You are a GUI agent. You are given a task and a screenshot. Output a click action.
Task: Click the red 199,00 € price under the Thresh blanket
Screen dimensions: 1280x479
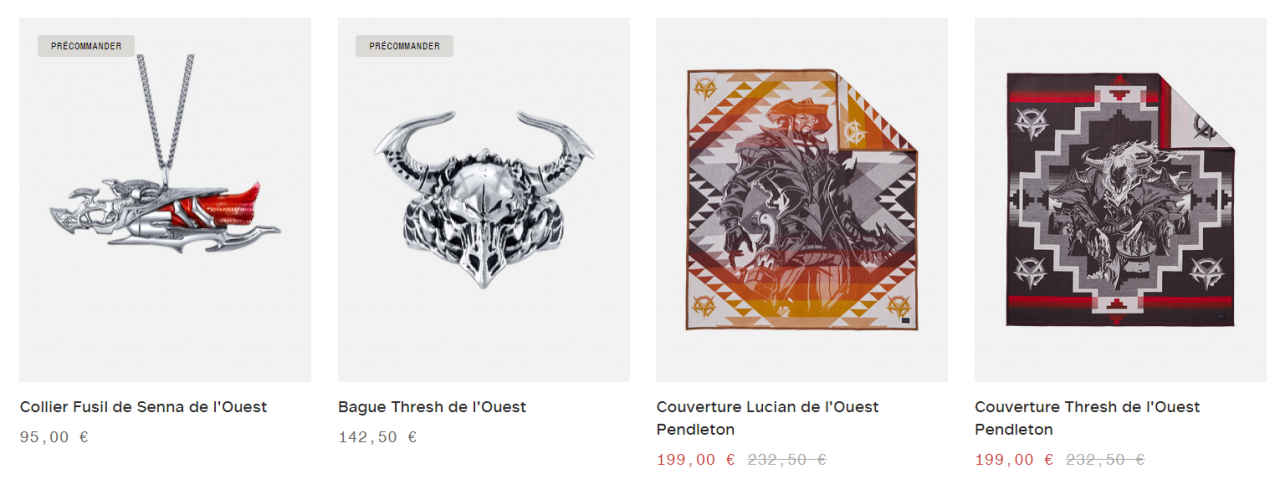tap(1014, 460)
